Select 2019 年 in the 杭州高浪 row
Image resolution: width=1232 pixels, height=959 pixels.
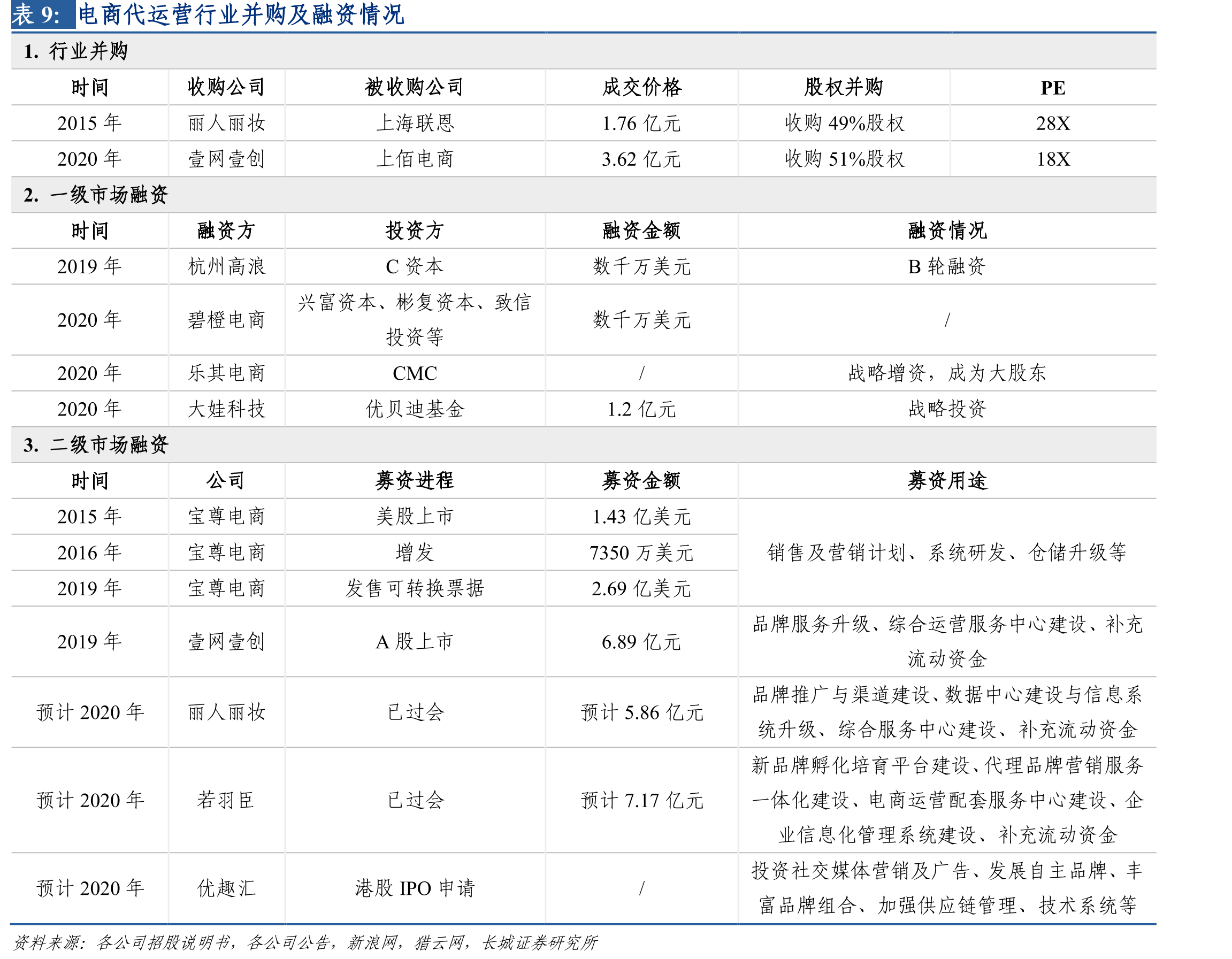(x=89, y=266)
